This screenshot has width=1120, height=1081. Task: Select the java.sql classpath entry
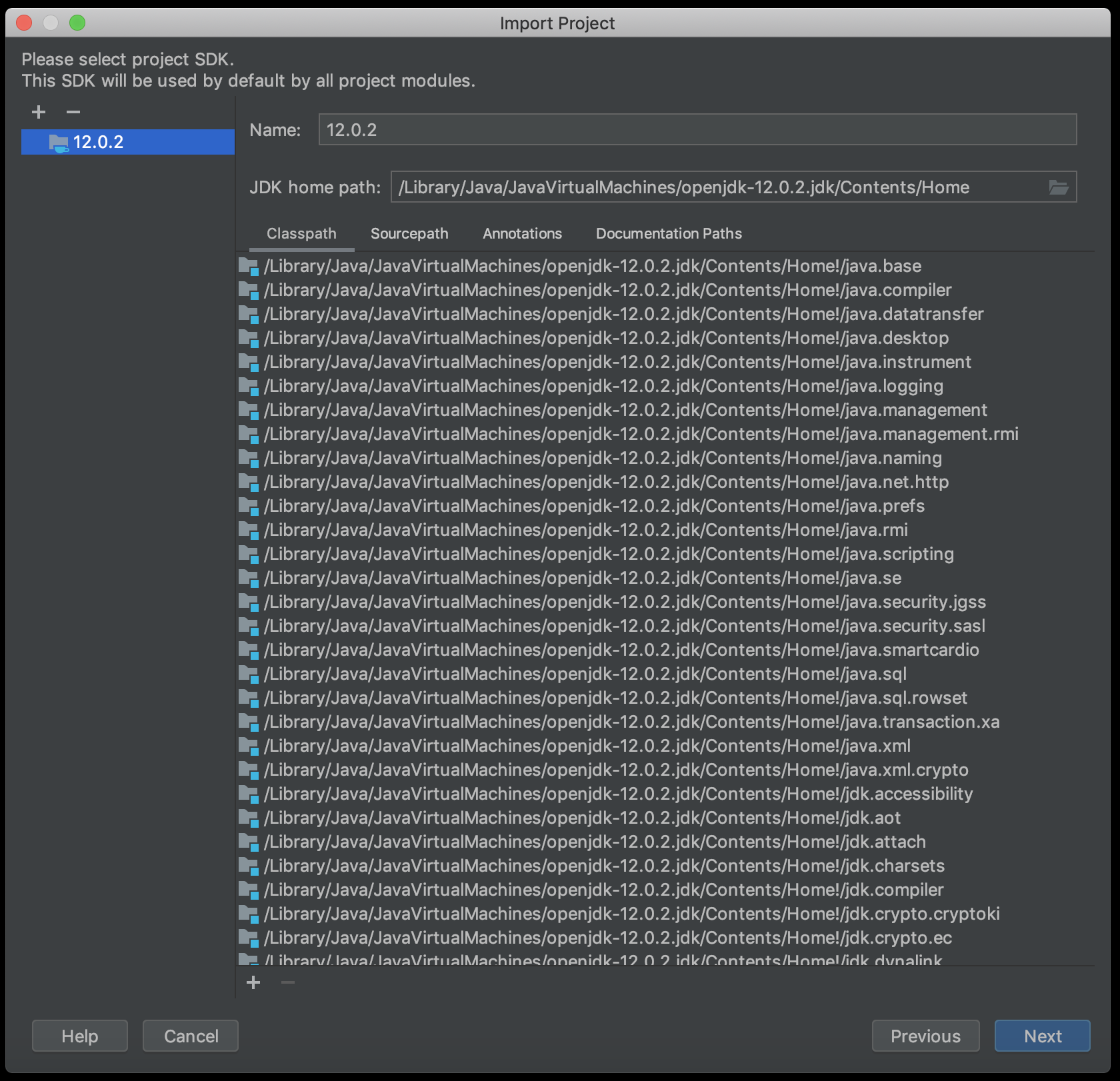(583, 674)
